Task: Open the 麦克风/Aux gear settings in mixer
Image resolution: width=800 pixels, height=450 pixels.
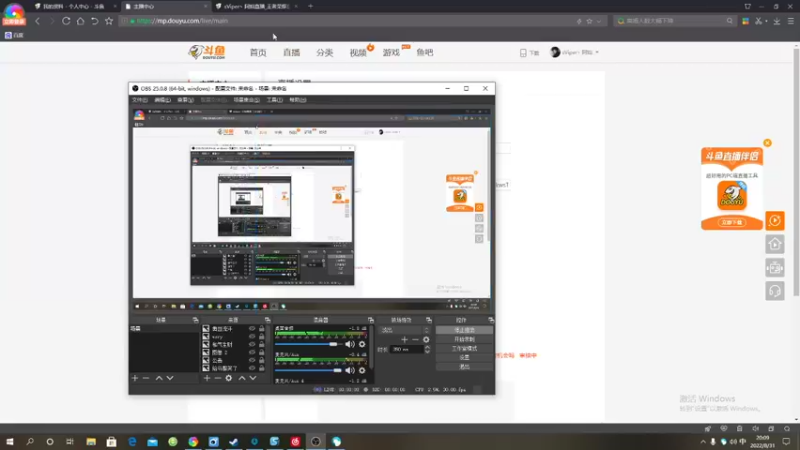Action: (x=362, y=370)
